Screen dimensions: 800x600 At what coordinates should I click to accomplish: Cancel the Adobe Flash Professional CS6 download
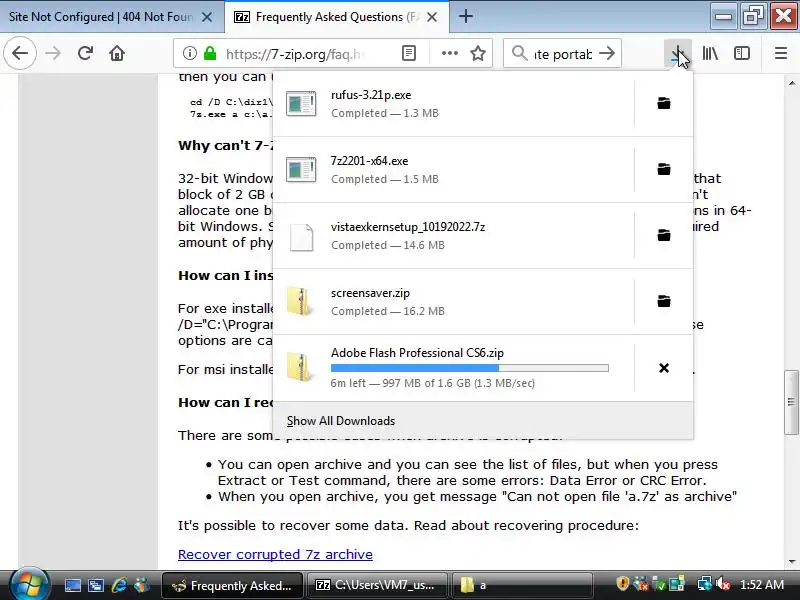click(x=664, y=368)
